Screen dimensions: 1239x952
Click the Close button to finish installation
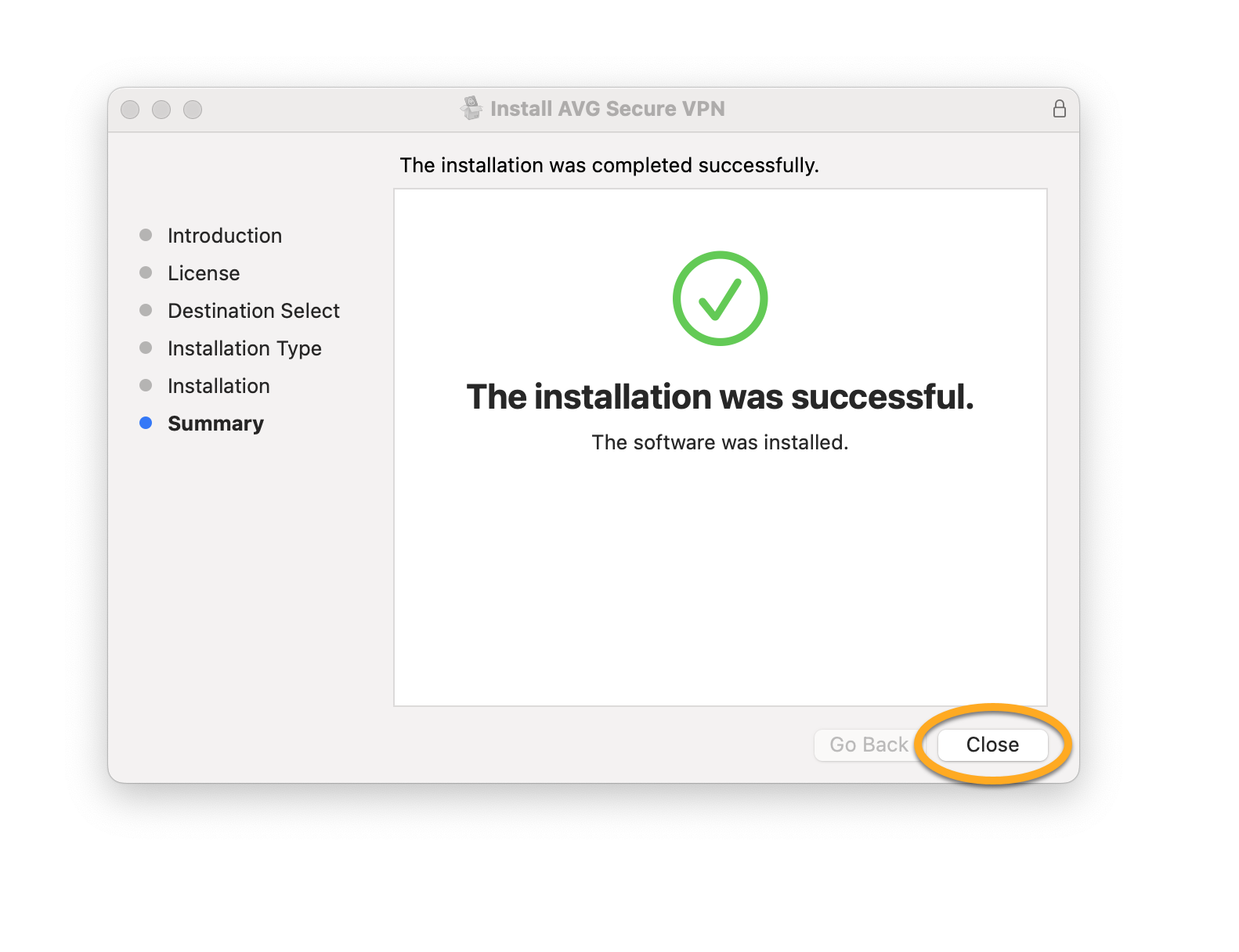tap(992, 745)
